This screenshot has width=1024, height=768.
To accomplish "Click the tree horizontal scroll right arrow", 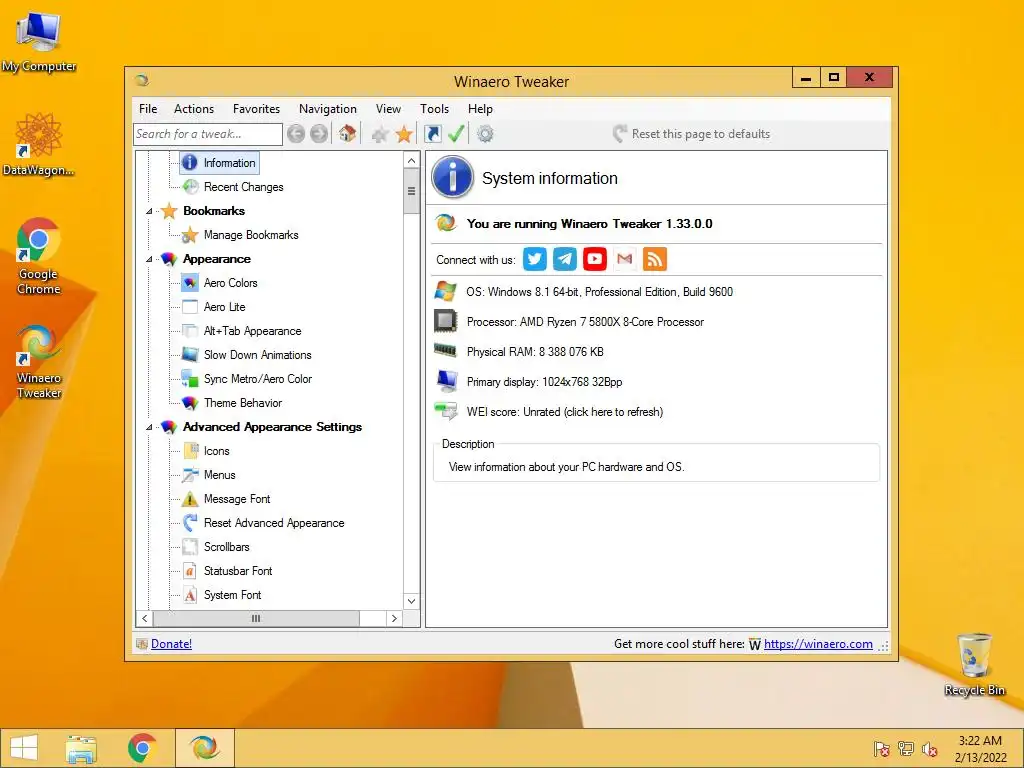I will pyautogui.click(x=394, y=618).
